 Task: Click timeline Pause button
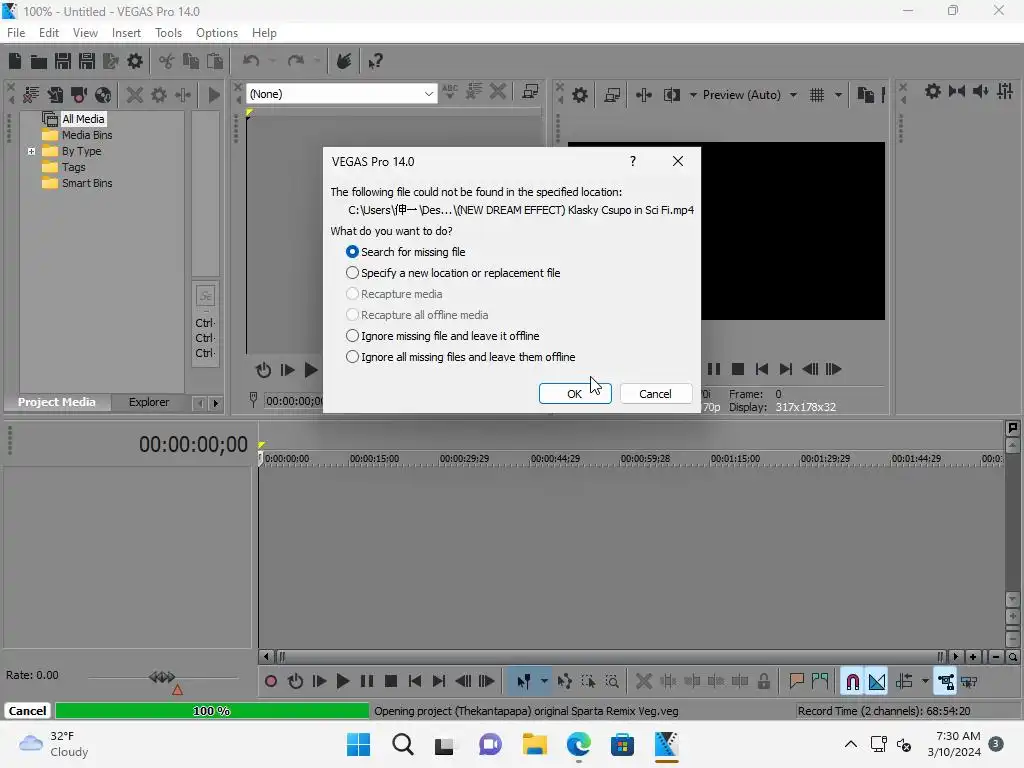pos(367,681)
